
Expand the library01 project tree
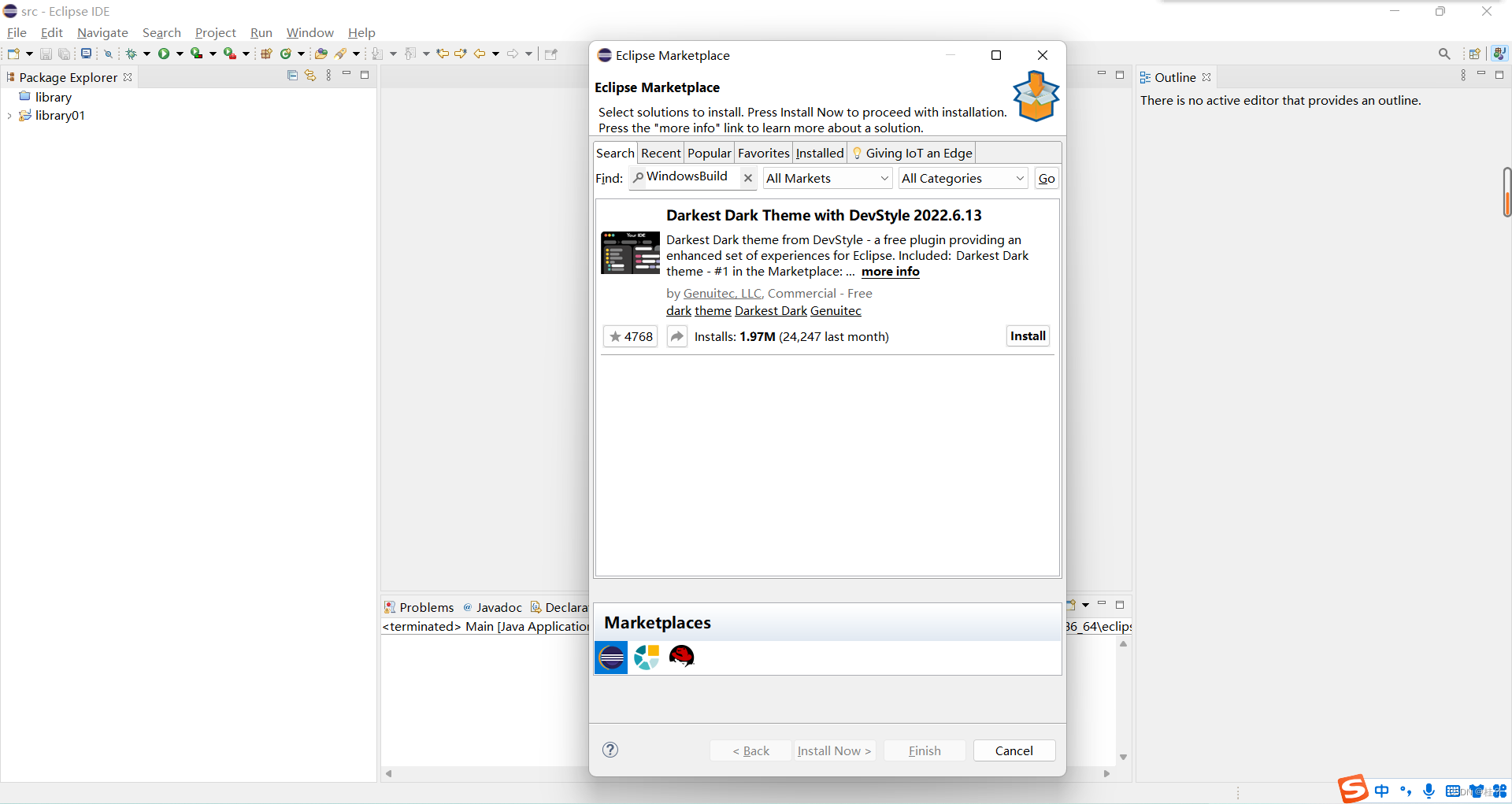point(9,116)
